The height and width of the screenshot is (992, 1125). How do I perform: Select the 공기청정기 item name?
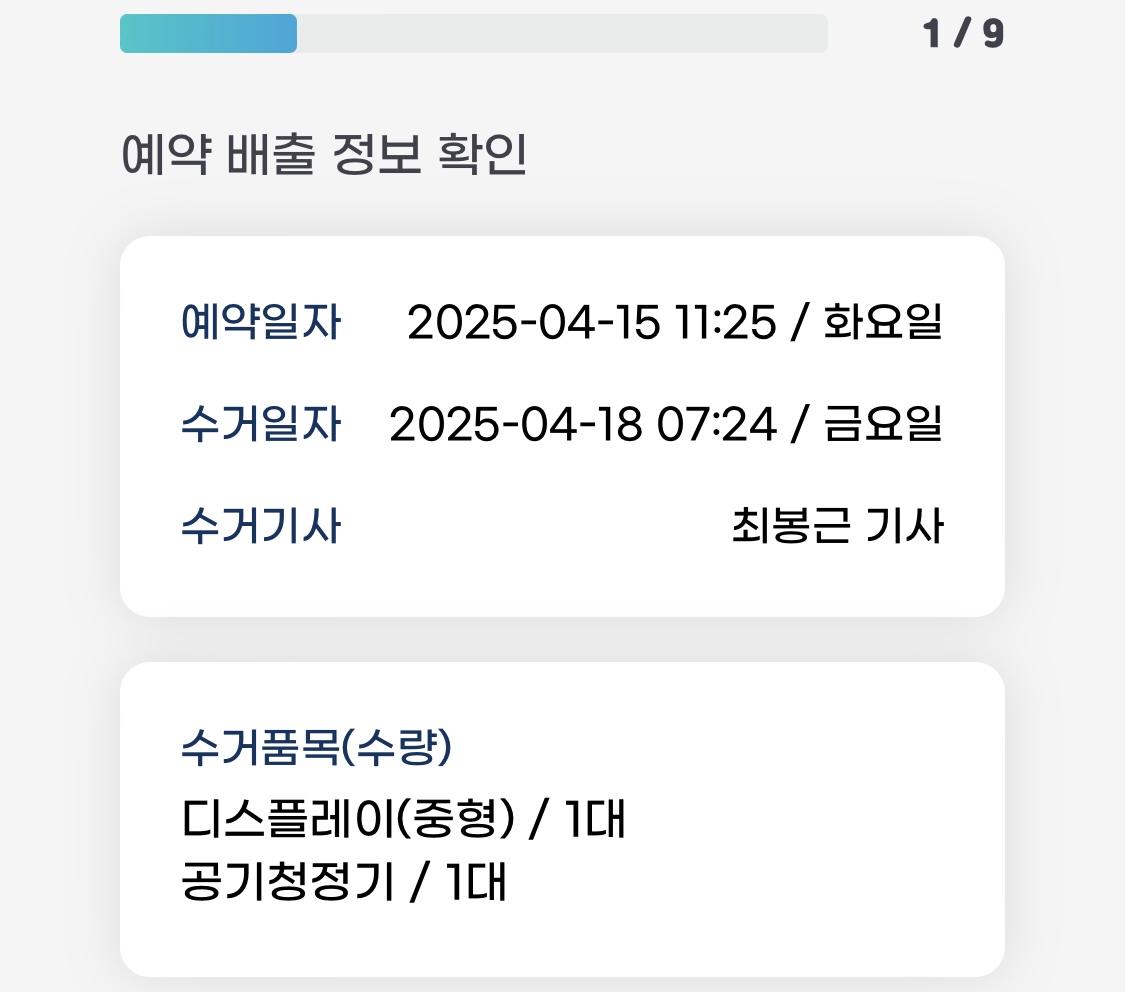287,884
